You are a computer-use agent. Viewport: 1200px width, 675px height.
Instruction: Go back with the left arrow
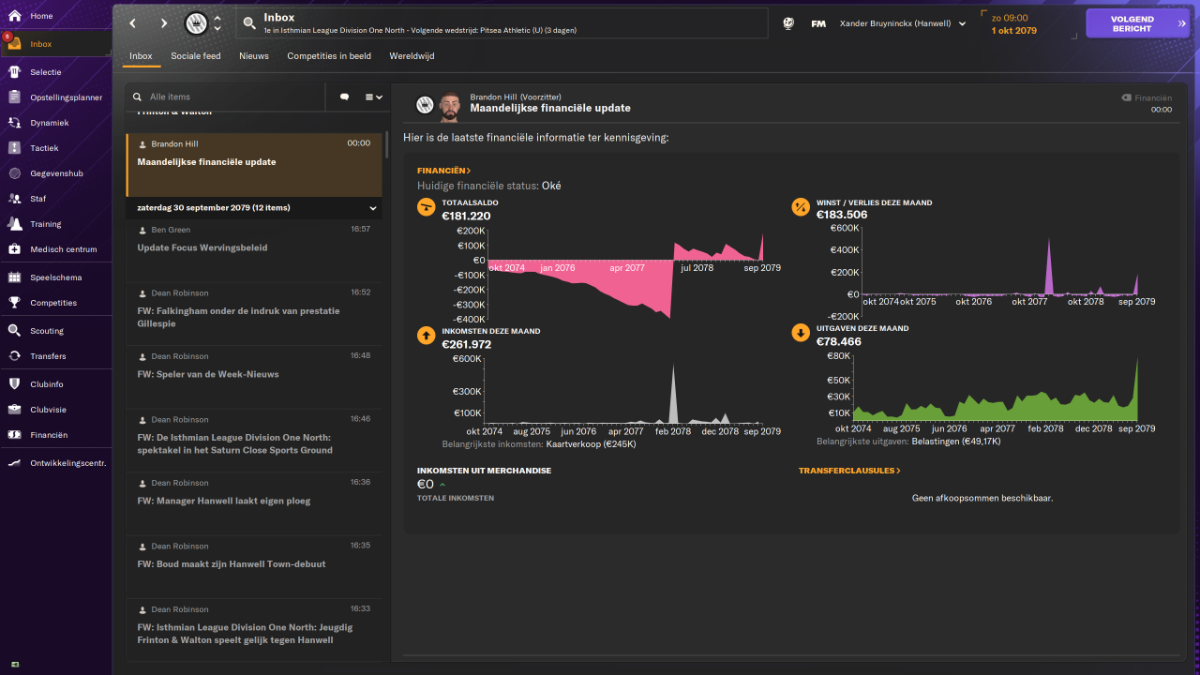pos(133,23)
